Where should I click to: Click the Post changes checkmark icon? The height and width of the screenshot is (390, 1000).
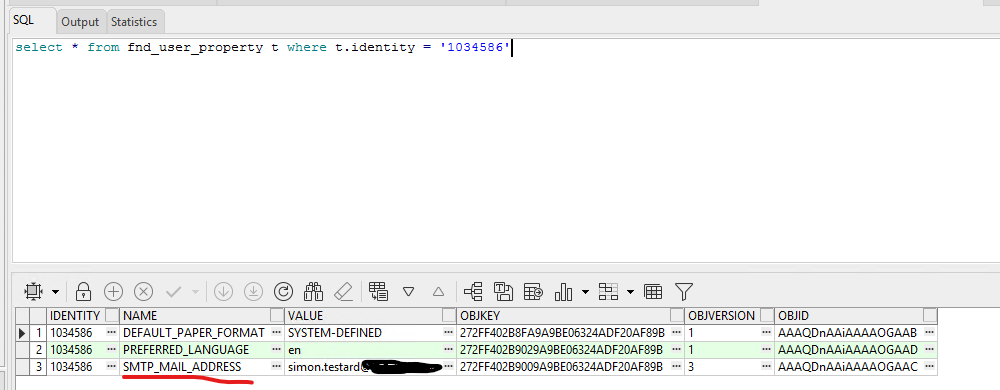tap(173, 292)
